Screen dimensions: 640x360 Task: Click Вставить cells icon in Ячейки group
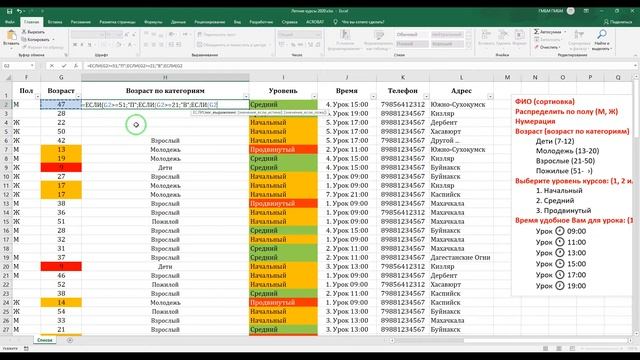pos(486,38)
